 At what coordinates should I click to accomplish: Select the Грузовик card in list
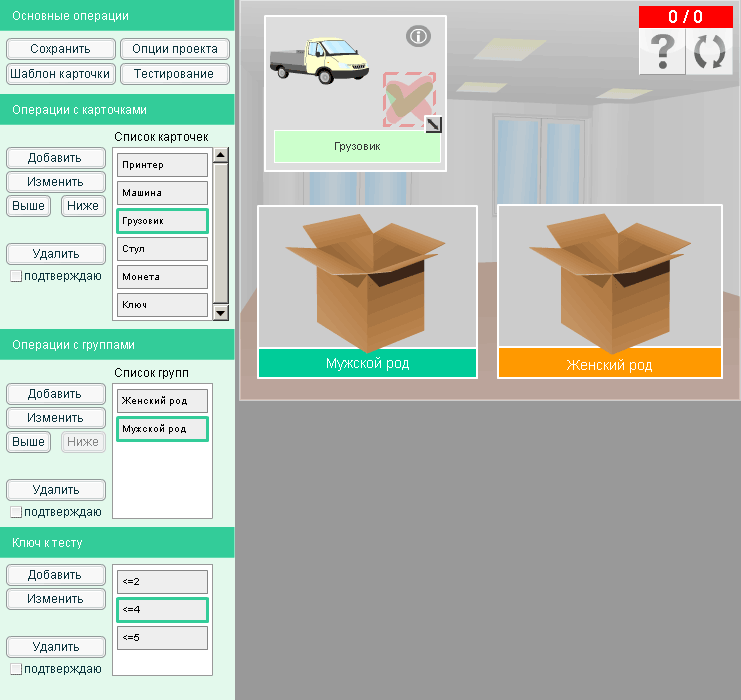coord(163,221)
